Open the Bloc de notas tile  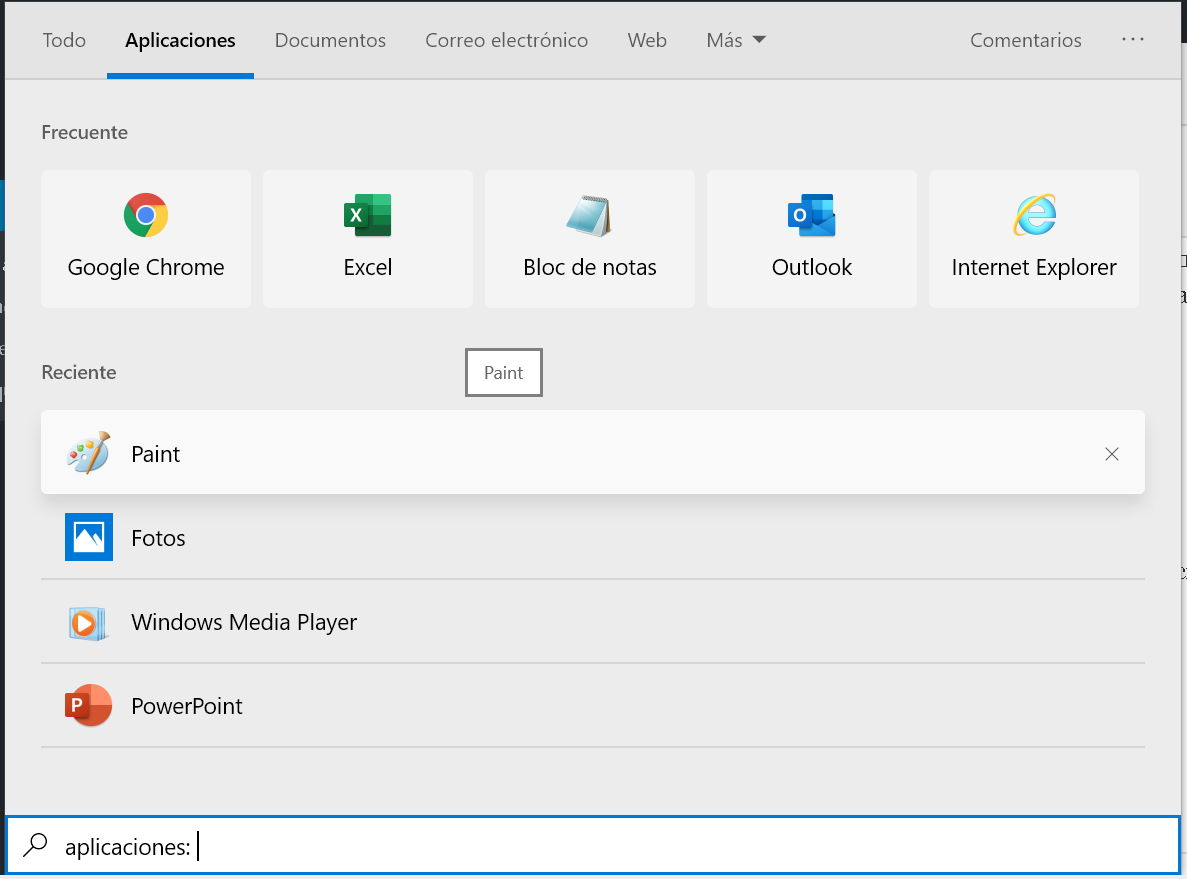[590, 238]
